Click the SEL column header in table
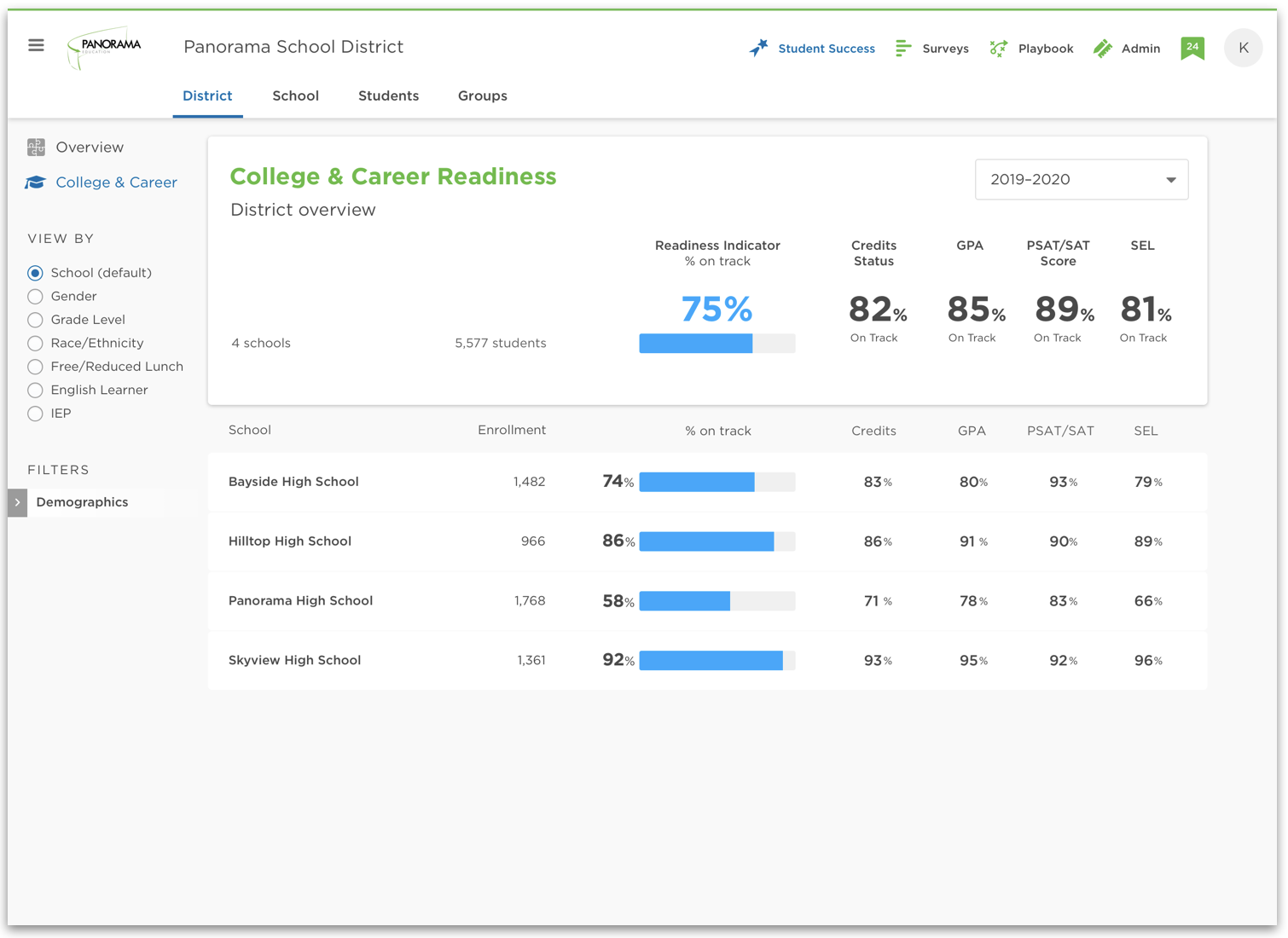 1146,431
